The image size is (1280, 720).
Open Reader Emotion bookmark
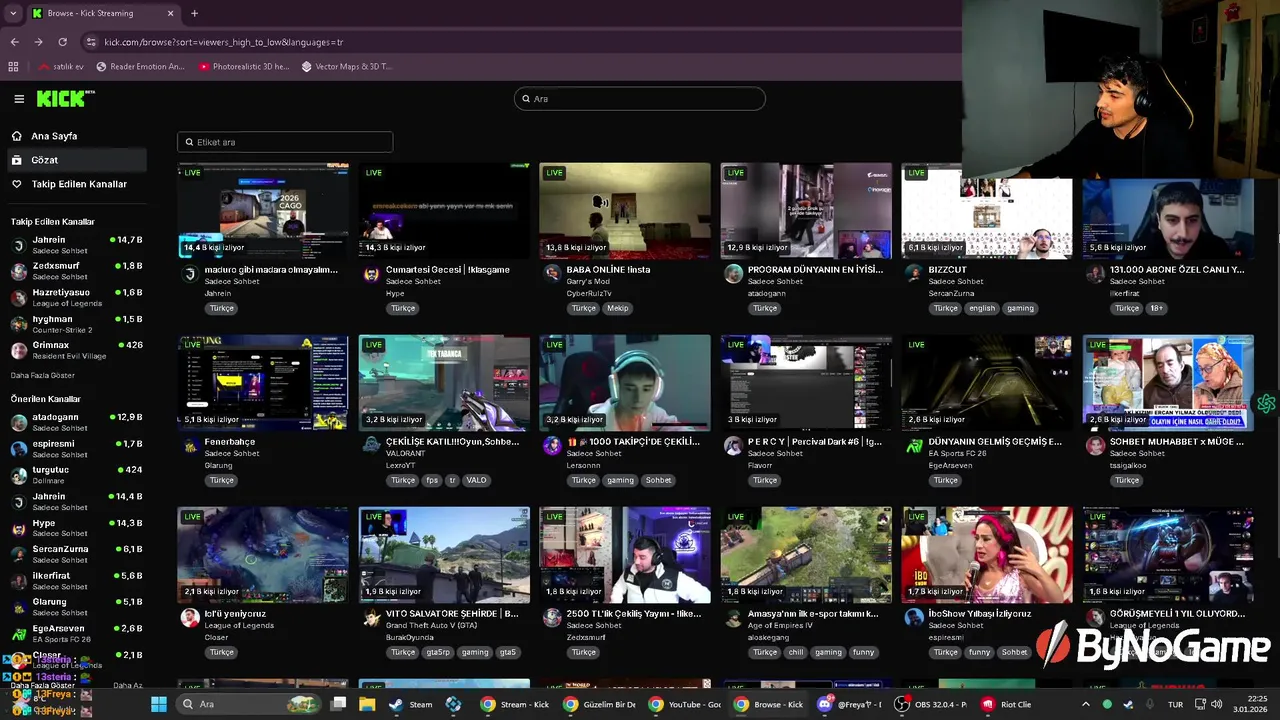click(141, 67)
